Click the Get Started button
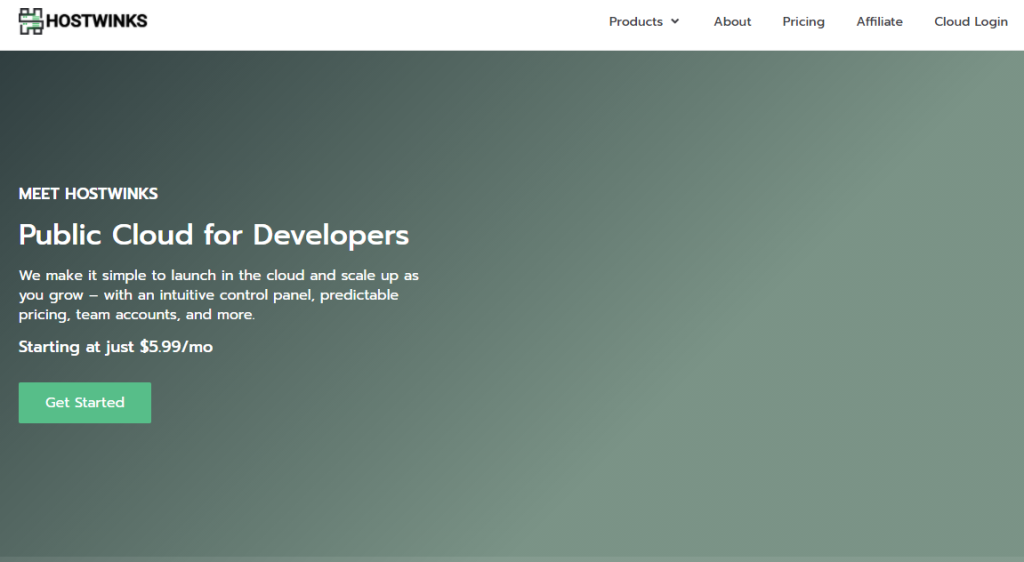 click(x=85, y=403)
